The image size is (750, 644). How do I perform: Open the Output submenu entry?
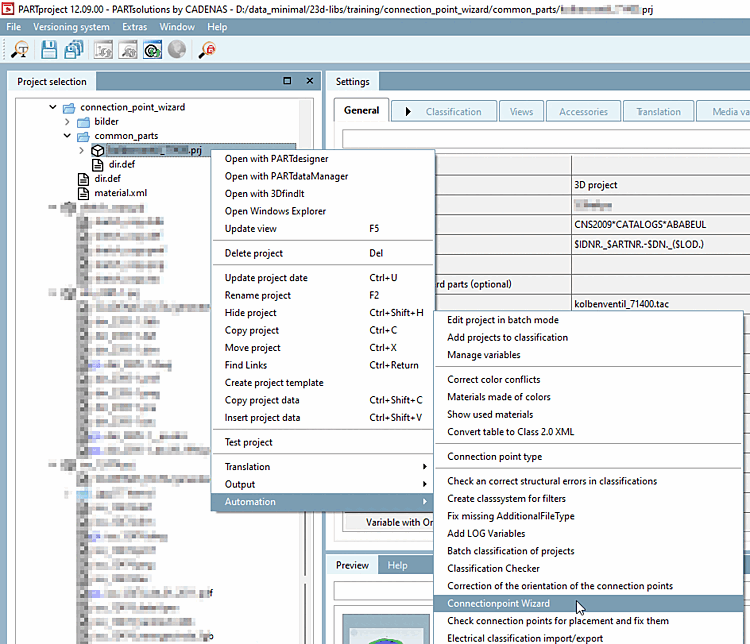tap(240, 484)
